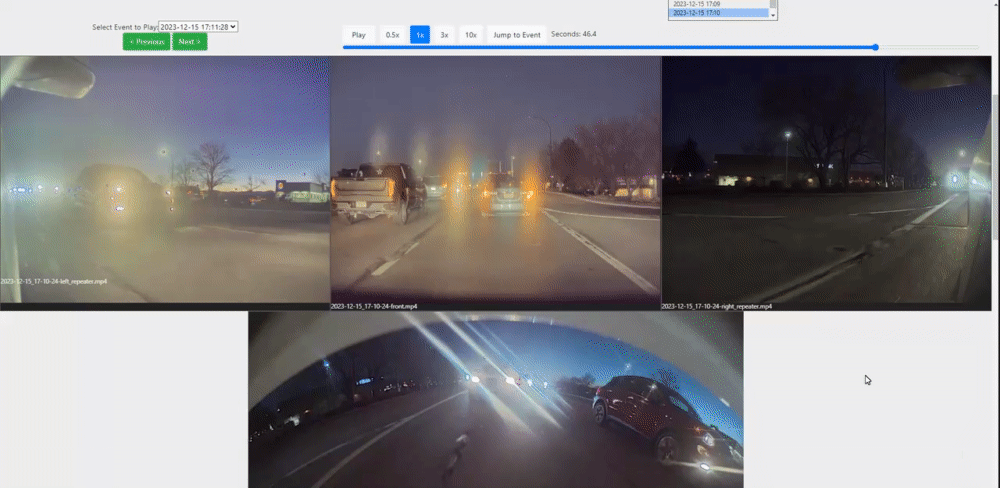Select the 1x playback speed
1000x488 pixels.
[x=420, y=35]
